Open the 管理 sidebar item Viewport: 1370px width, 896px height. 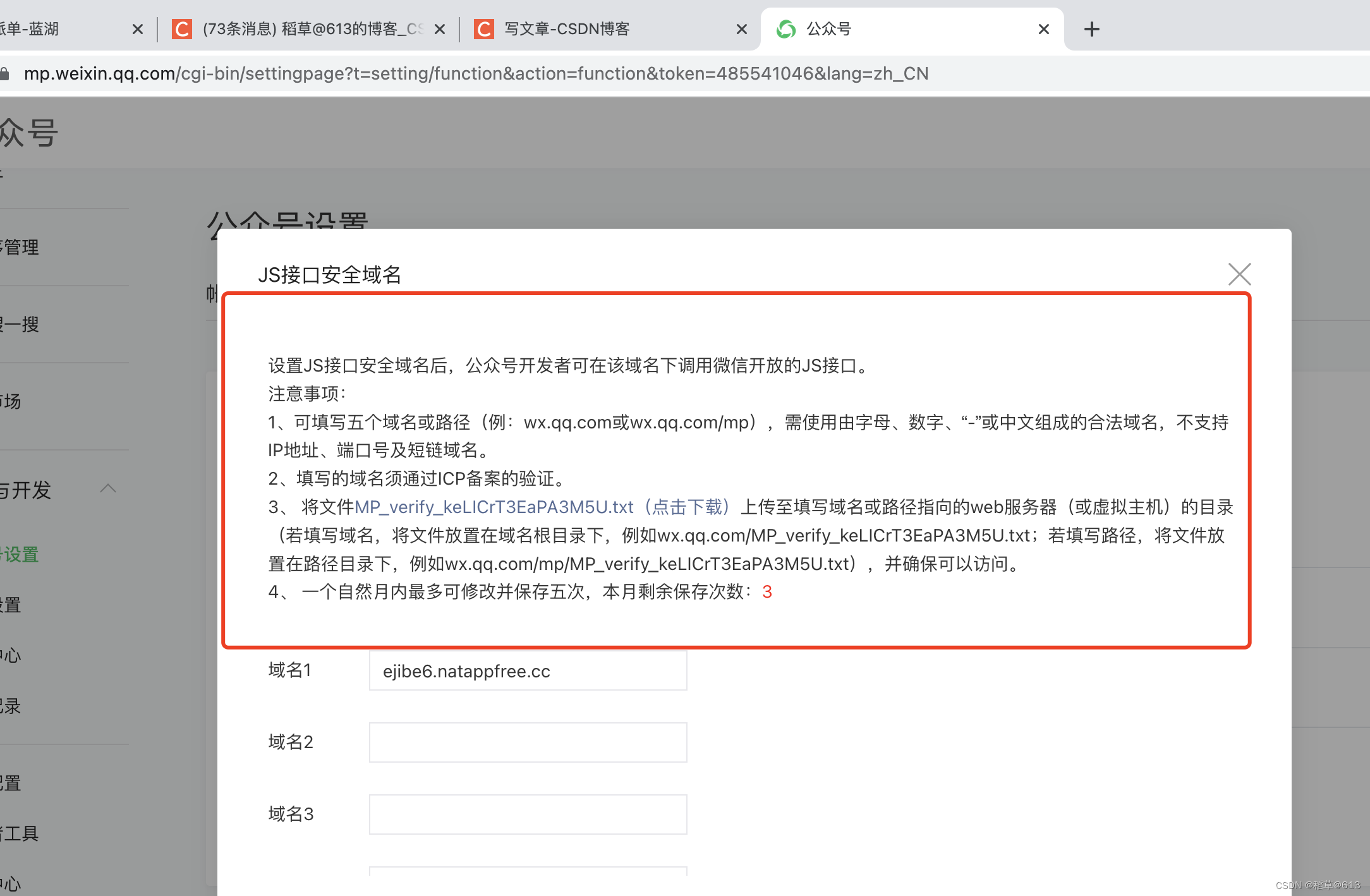click(20, 247)
